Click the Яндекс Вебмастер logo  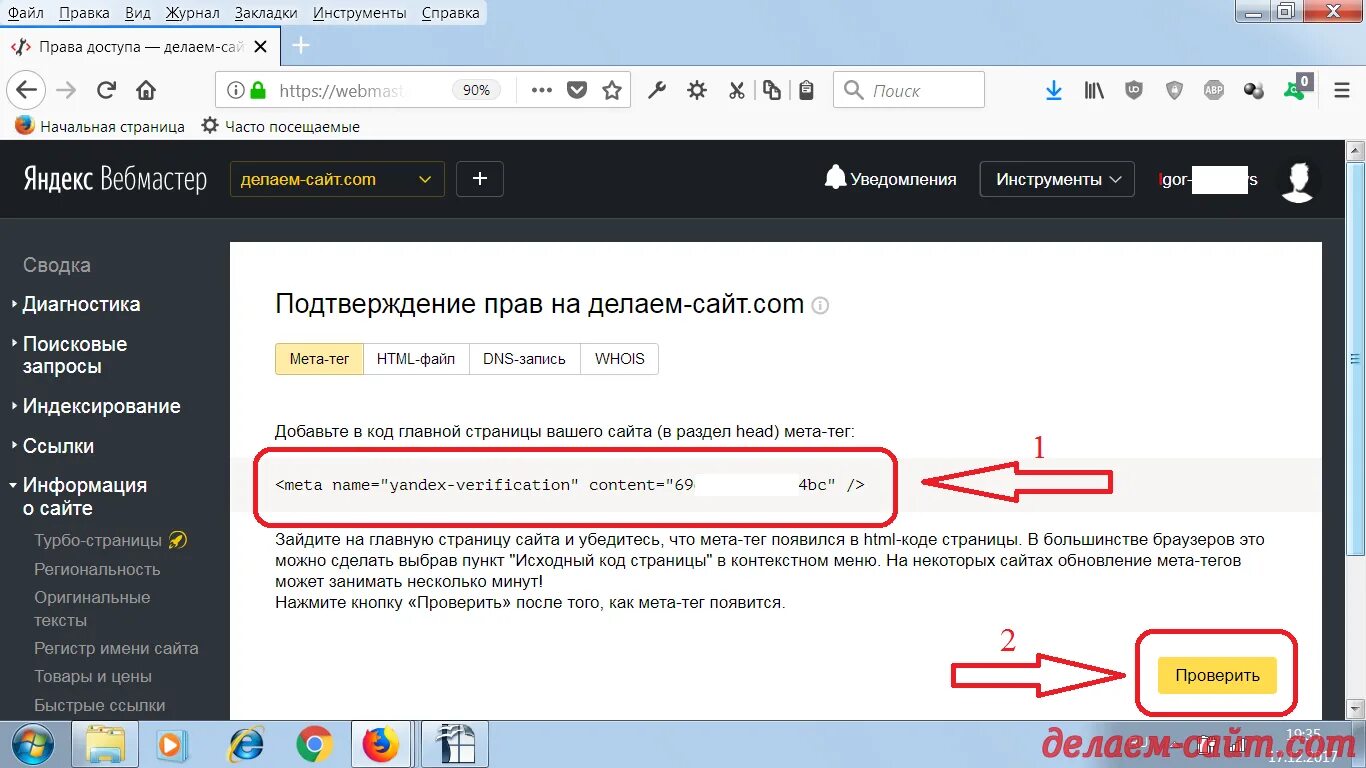(115, 180)
